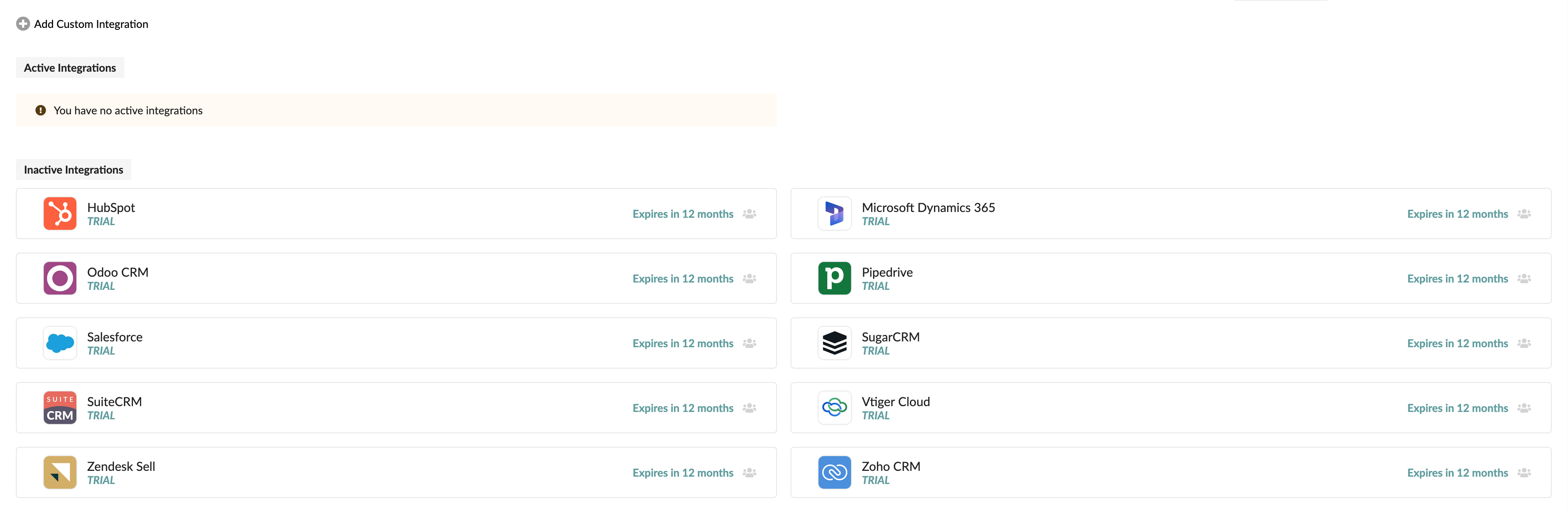
Task: Click the users icon in Zoho CRM row
Action: click(1524, 472)
